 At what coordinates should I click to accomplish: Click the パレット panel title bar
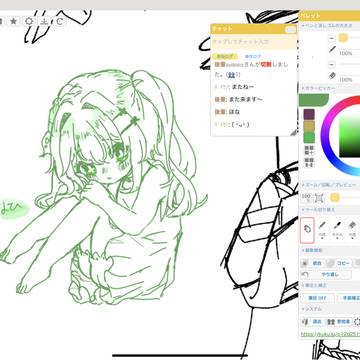click(x=330, y=16)
